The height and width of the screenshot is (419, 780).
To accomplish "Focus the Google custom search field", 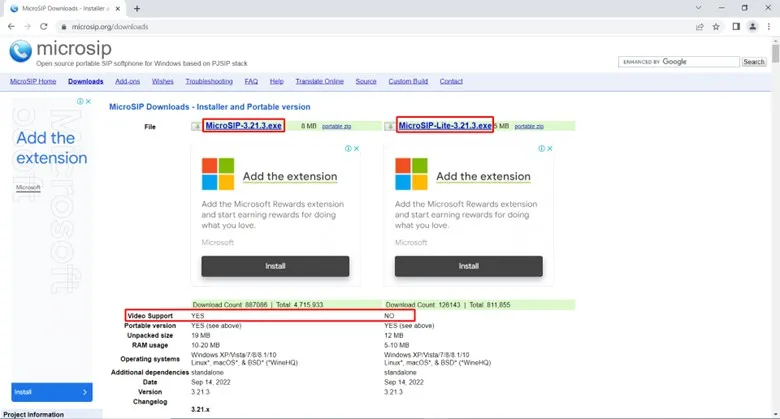I will click(x=679, y=62).
